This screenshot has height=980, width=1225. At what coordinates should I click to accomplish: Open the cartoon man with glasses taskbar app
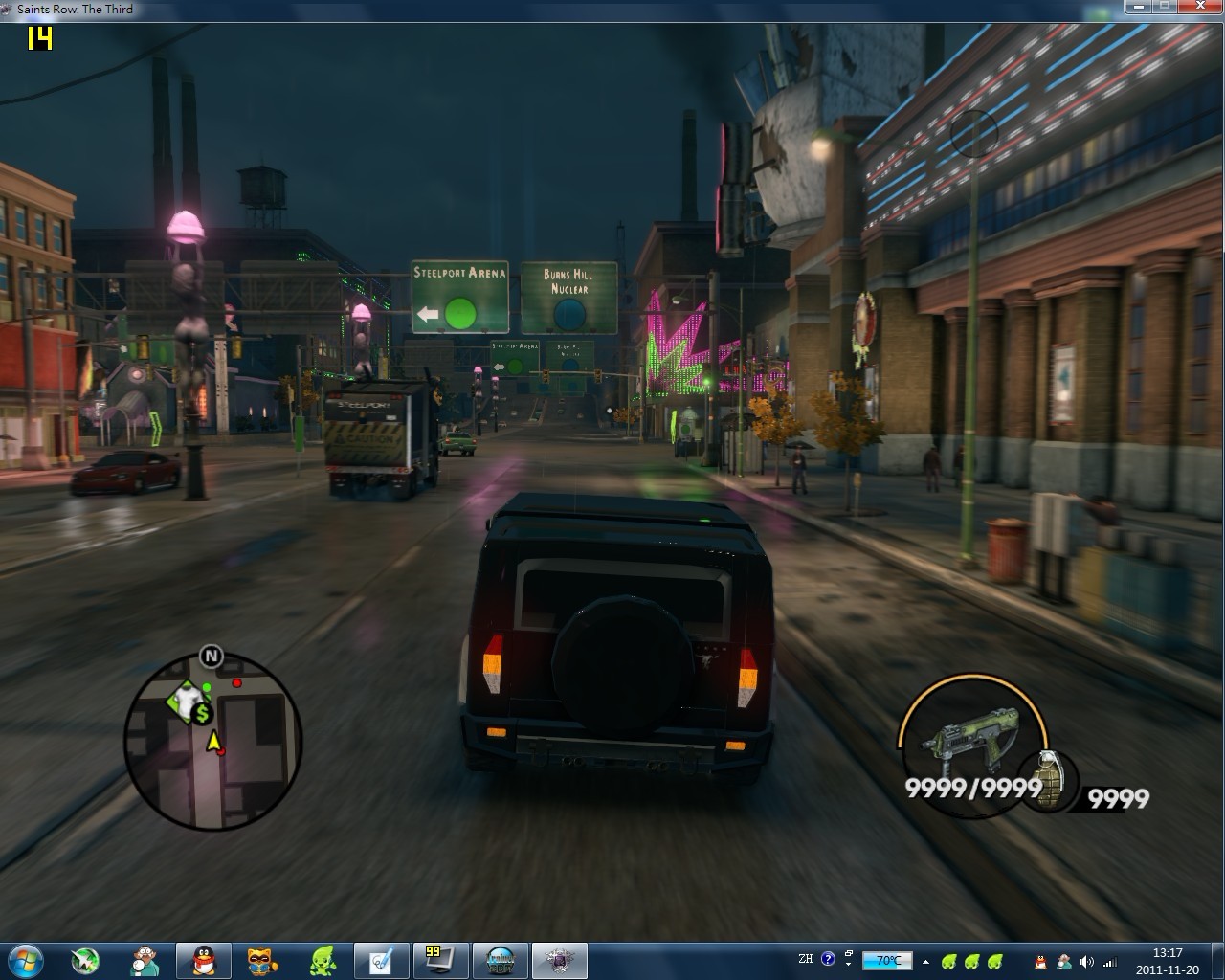[145, 960]
